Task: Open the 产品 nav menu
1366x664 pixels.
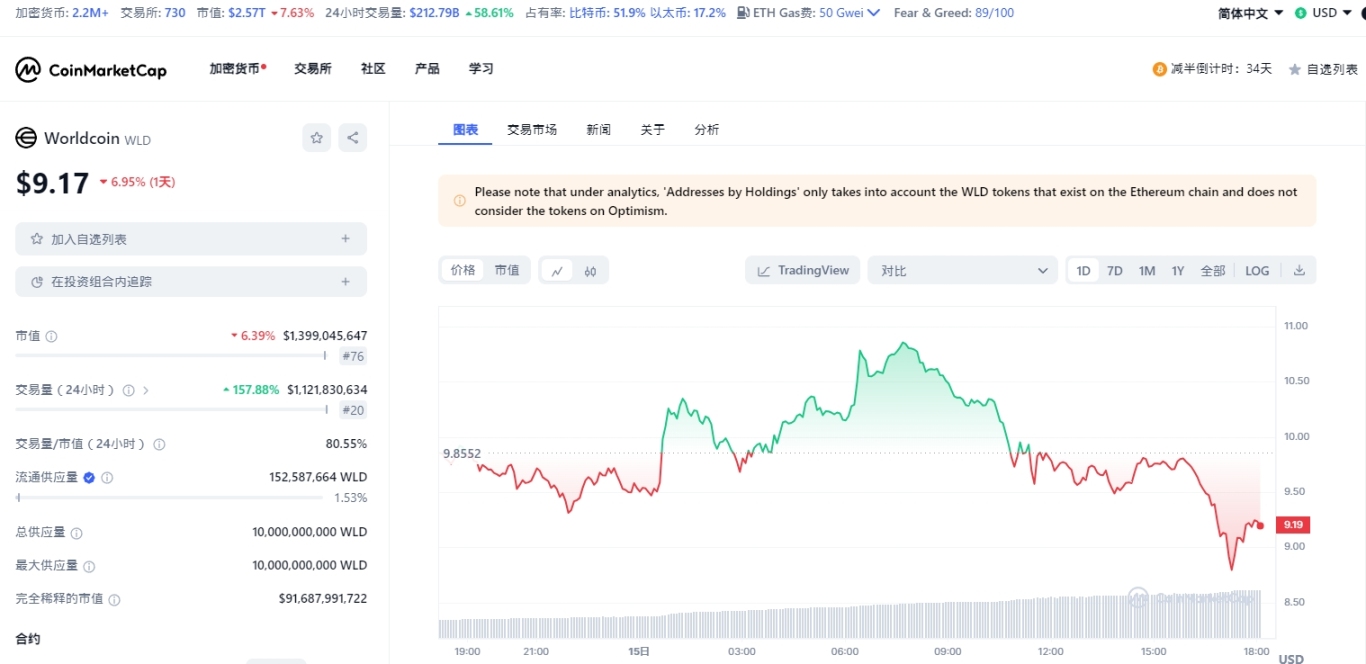Action: coord(427,69)
